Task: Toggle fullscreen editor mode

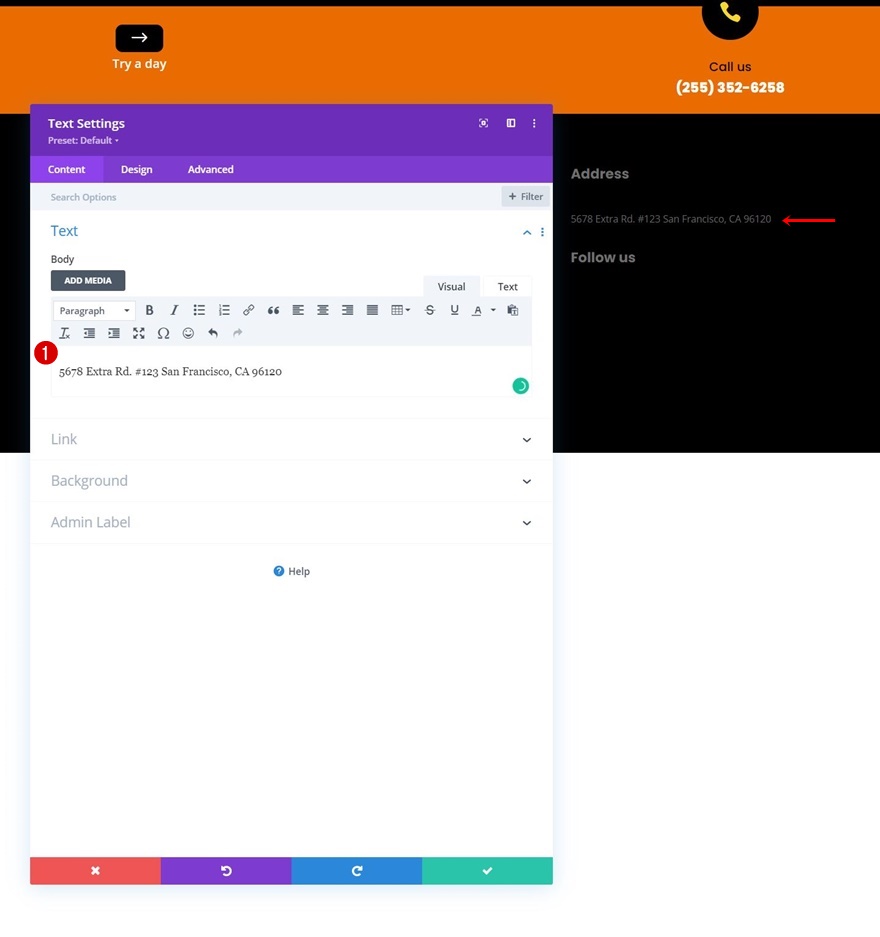Action: point(139,333)
